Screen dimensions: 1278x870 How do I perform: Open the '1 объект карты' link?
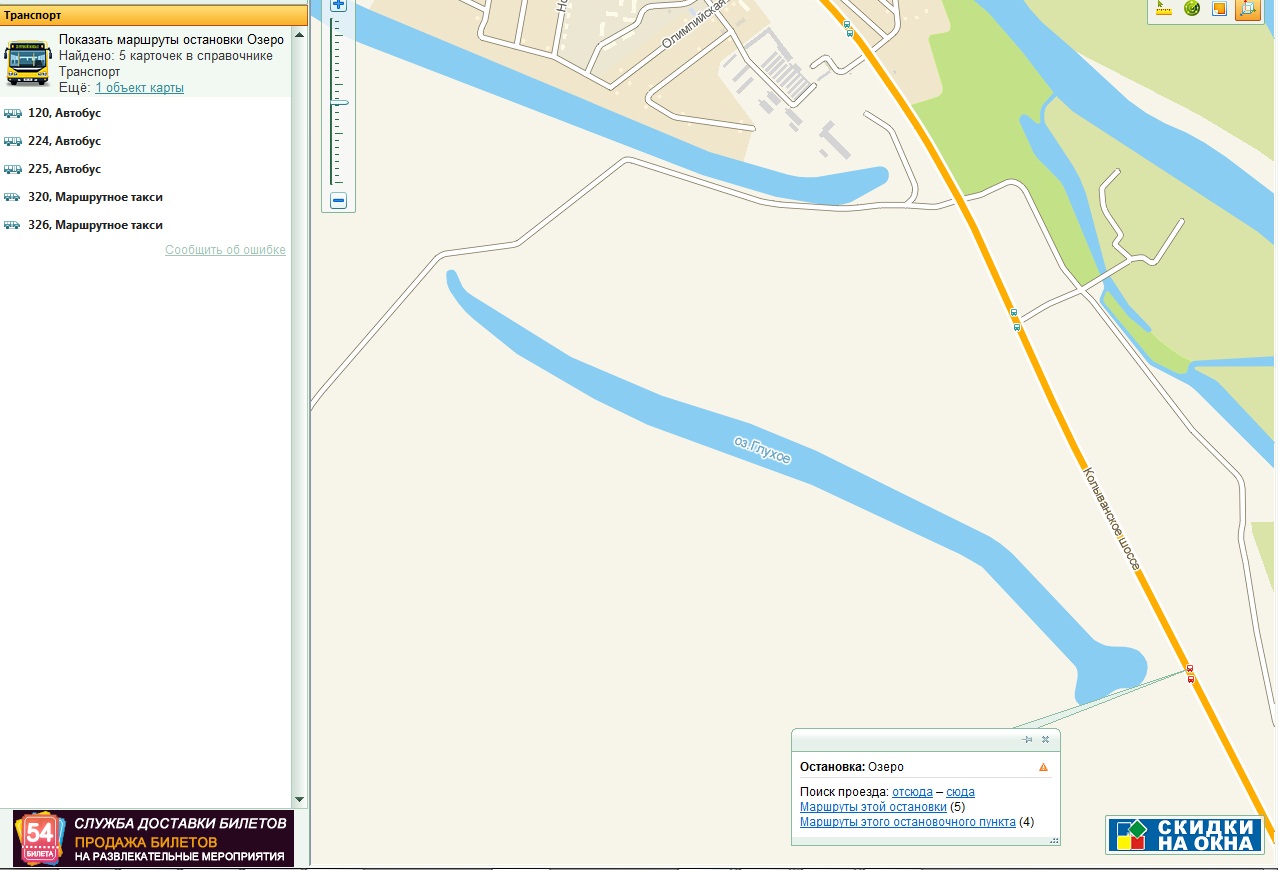point(139,88)
